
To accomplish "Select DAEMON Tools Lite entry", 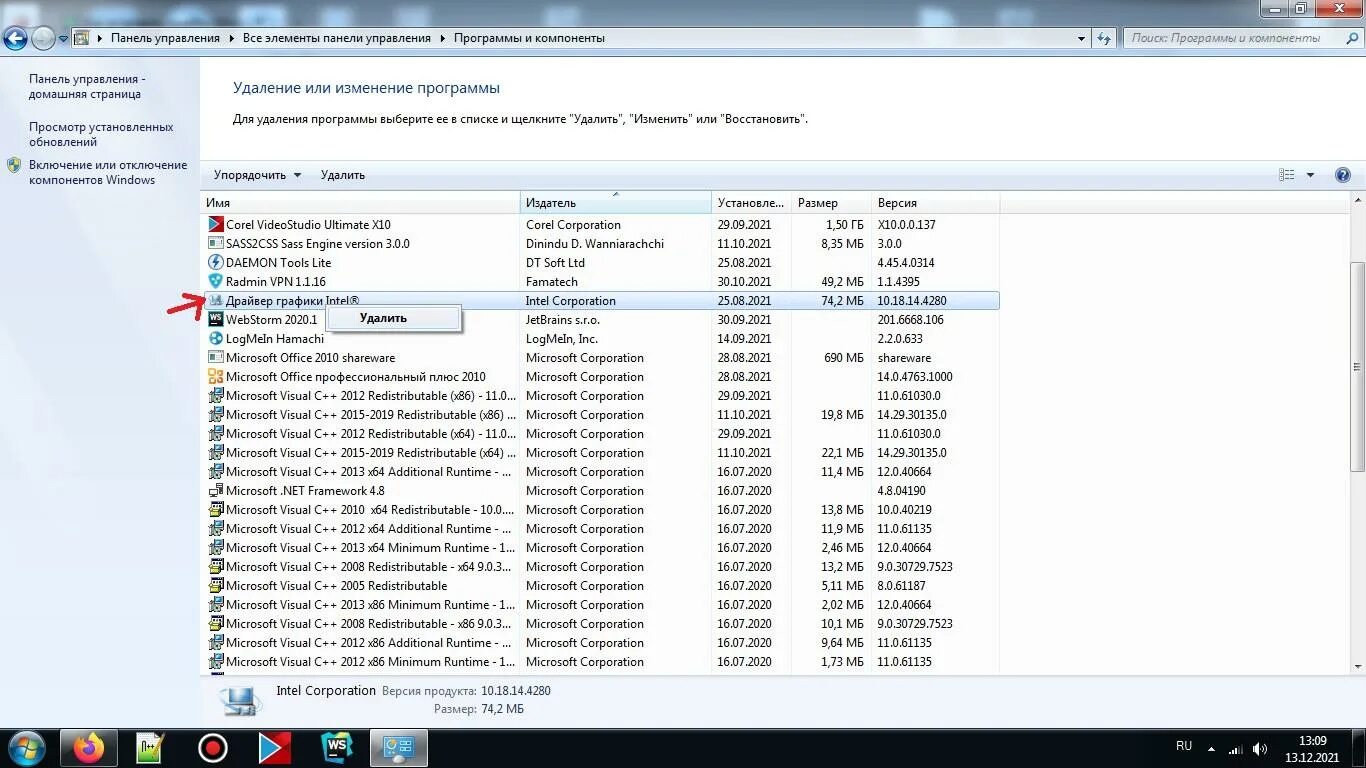I will (601, 263).
